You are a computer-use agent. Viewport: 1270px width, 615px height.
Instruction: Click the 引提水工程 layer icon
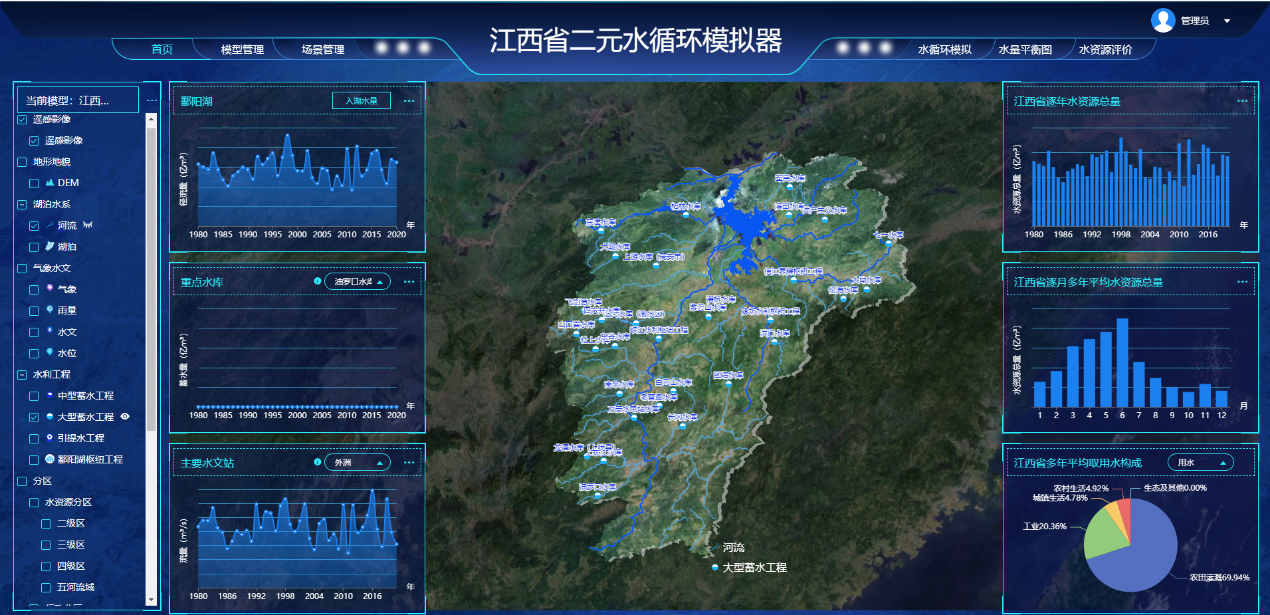49,438
